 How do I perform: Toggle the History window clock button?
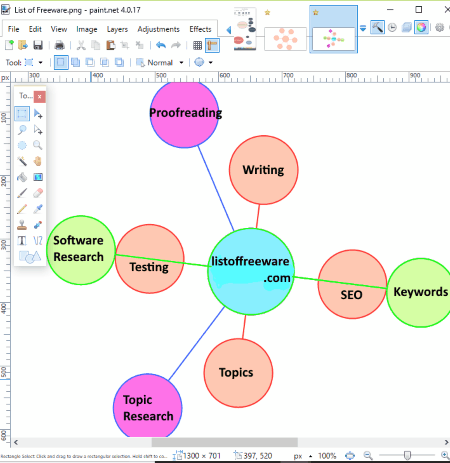(392, 27)
